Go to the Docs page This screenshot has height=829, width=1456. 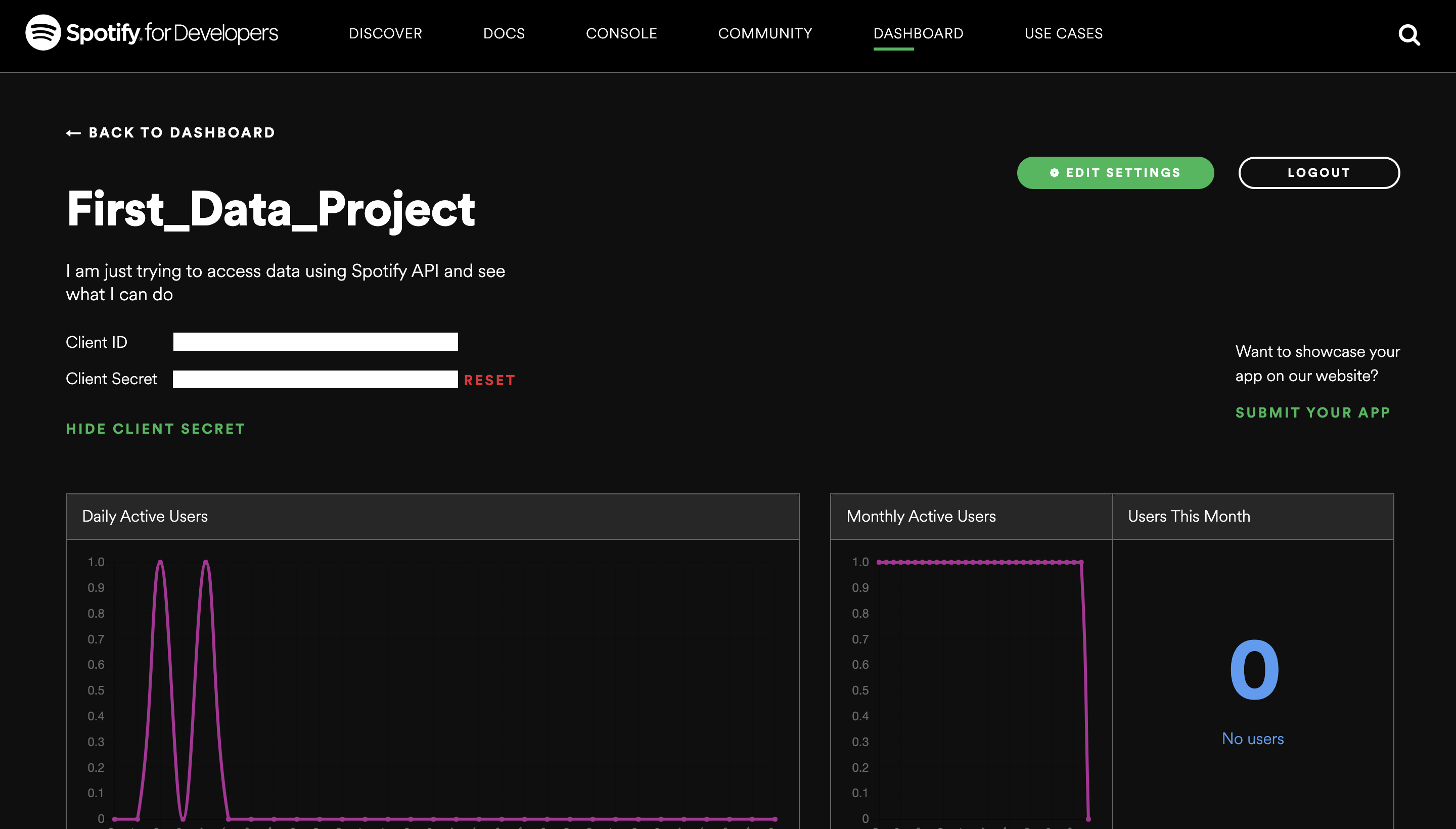tap(504, 33)
